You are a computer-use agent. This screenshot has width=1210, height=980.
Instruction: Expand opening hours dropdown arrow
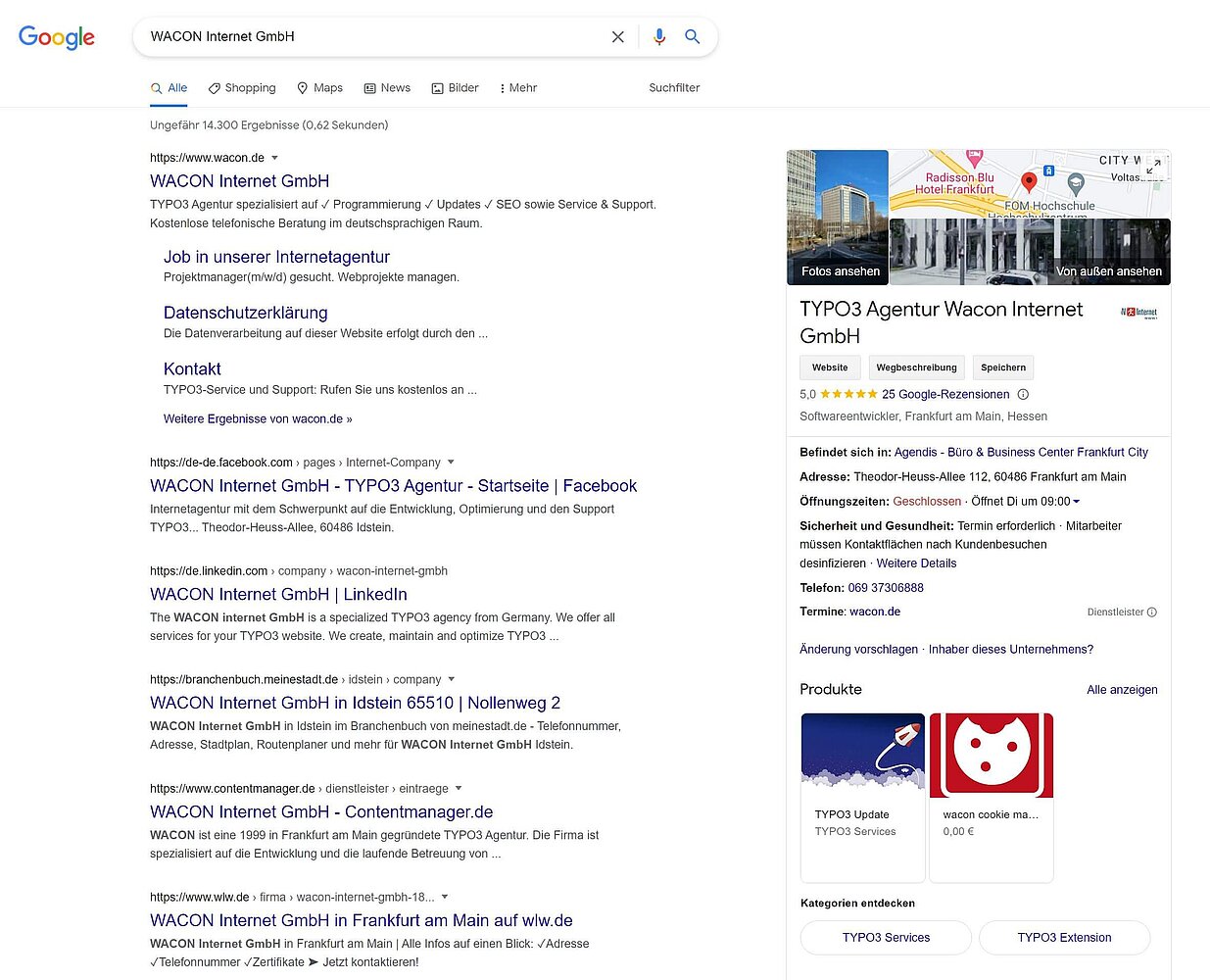pyautogui.click(x=1077, y=502)
